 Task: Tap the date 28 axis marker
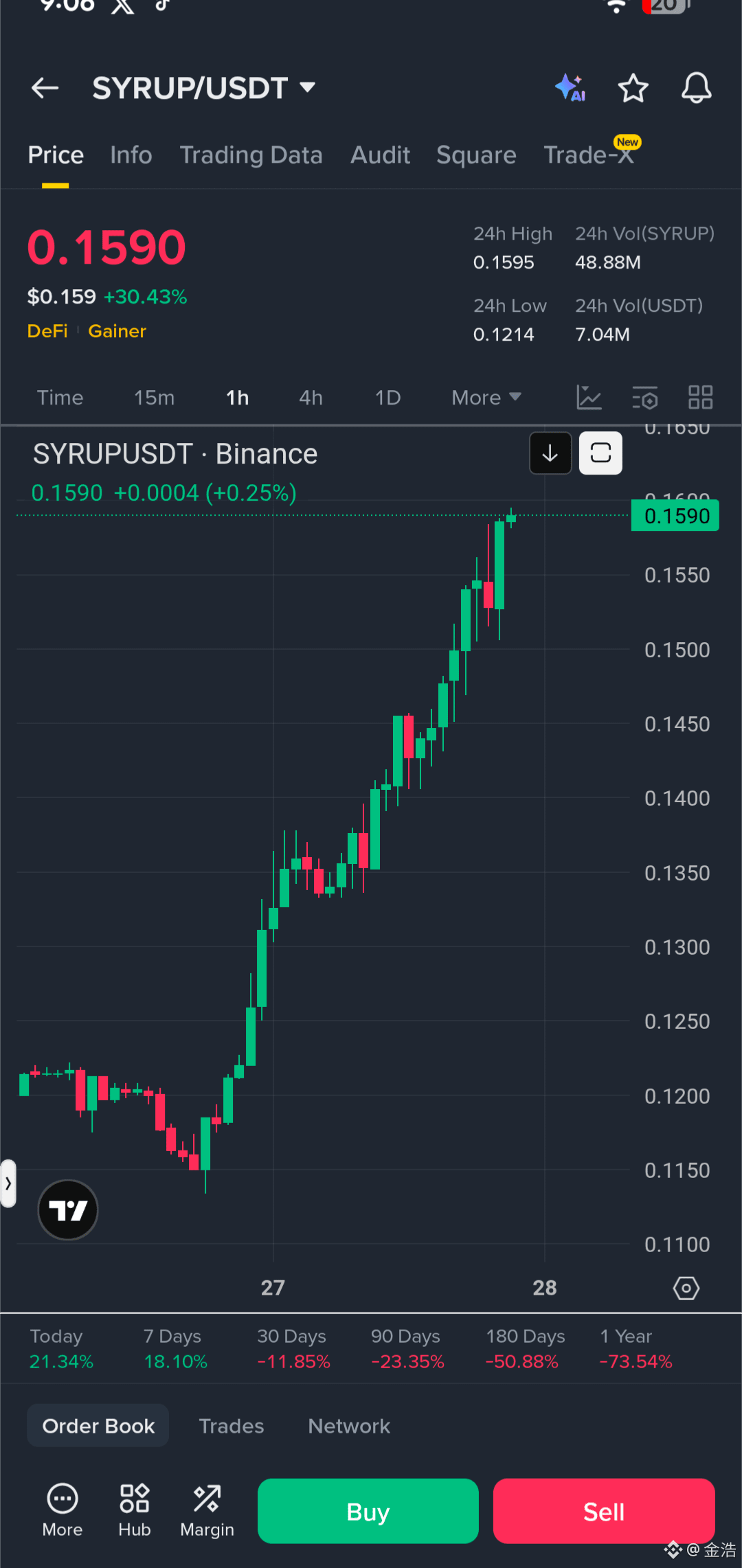click(545, 1288)
